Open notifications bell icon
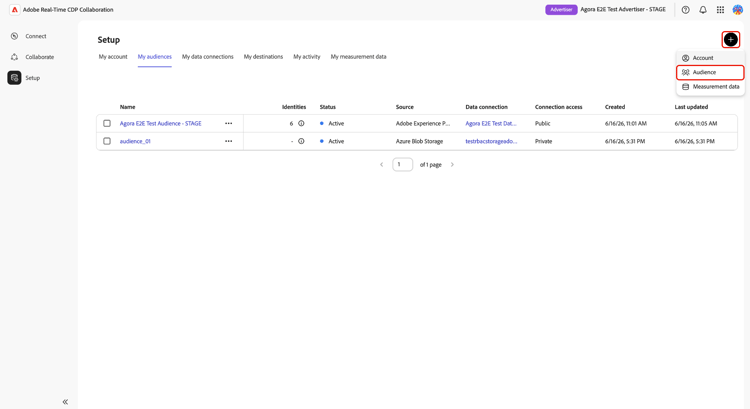 point(703,10)
